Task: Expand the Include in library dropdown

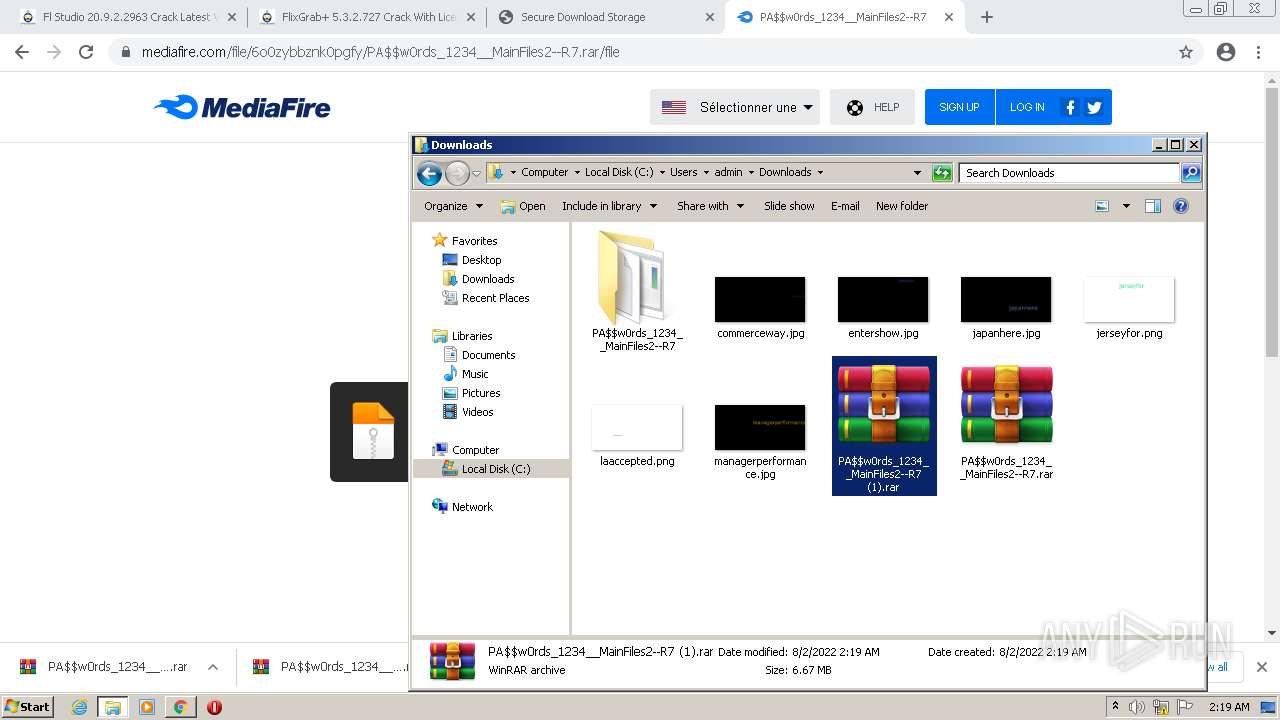Action: point(609,206)
